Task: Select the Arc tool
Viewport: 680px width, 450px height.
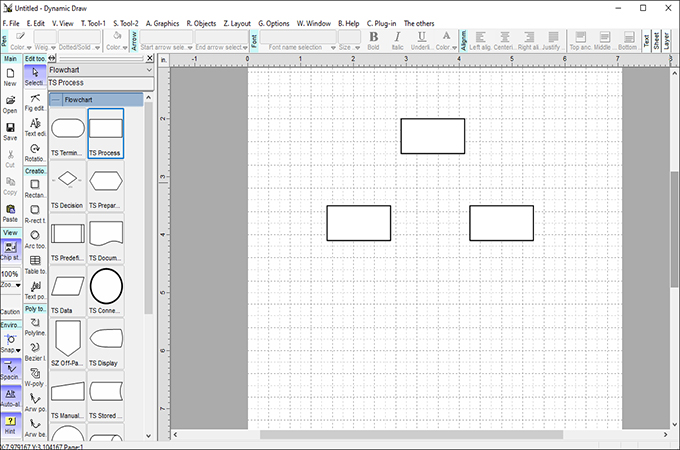Action: pos(35,239)
